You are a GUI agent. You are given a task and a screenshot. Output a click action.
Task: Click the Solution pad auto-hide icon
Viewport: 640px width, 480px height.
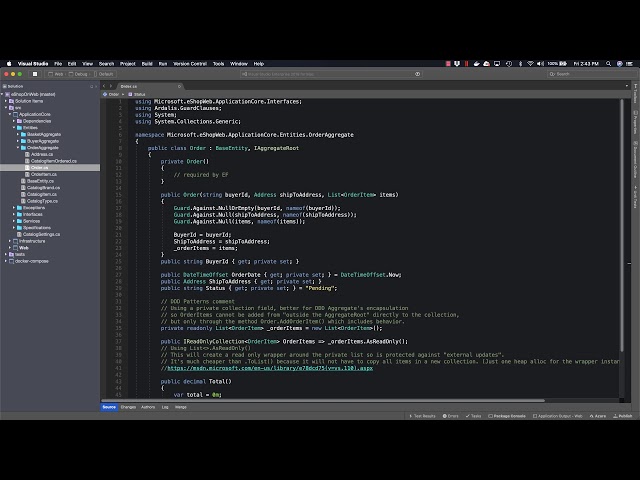coord(91,87)
